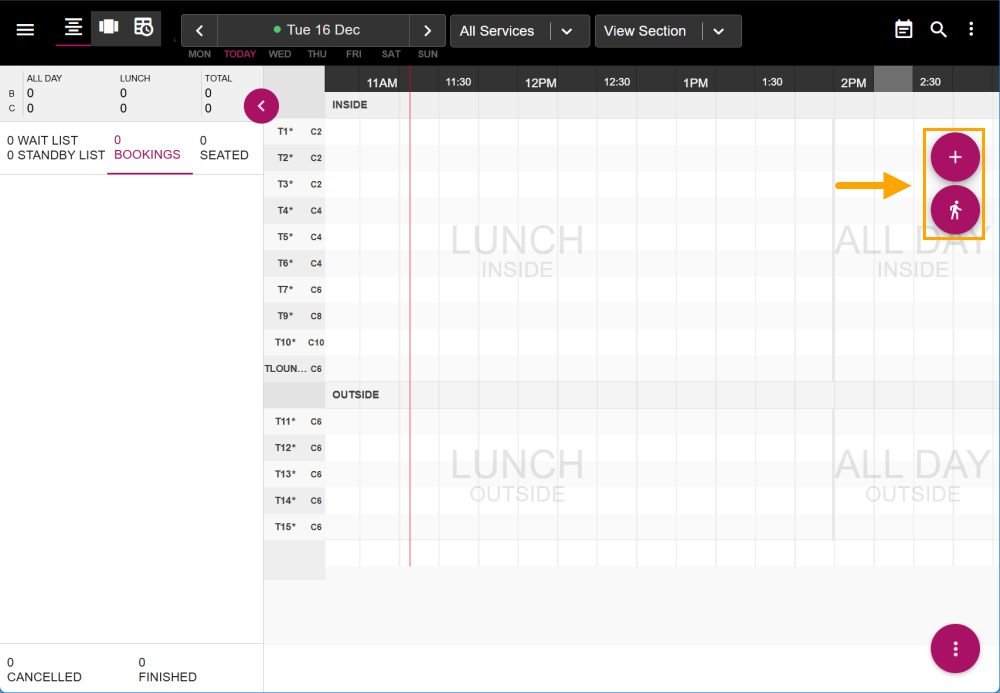1000x693 pixels.
Task: Open the table schedule view icon
Action: point(144,27)
